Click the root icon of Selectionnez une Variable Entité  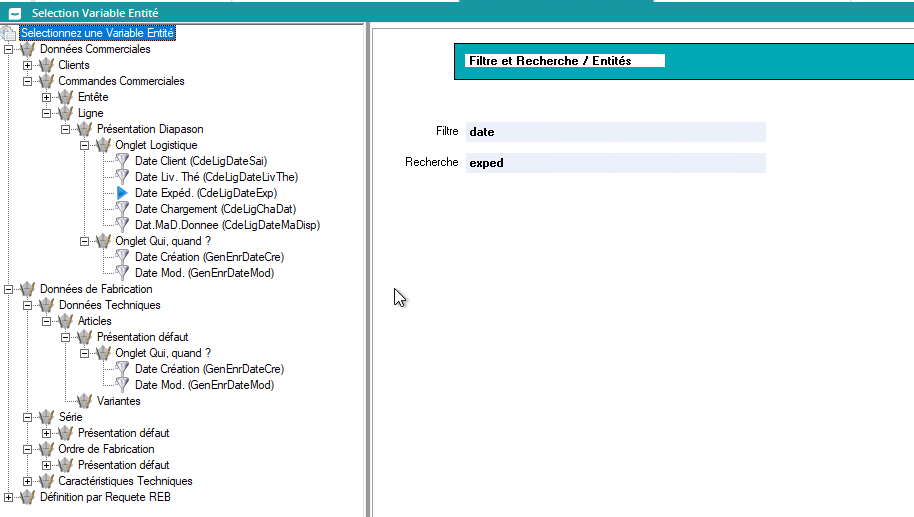[x=9, y=33]
